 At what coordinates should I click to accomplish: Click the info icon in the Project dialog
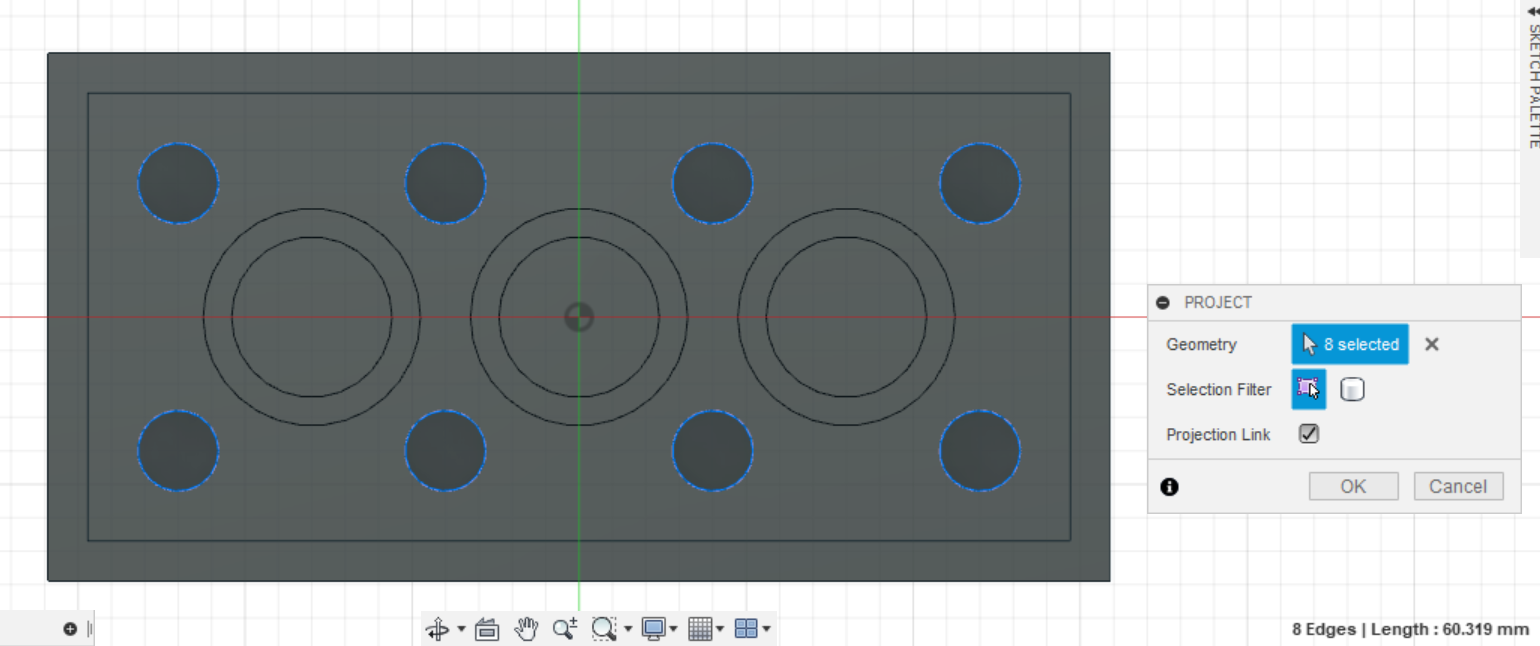(1169, 486)
